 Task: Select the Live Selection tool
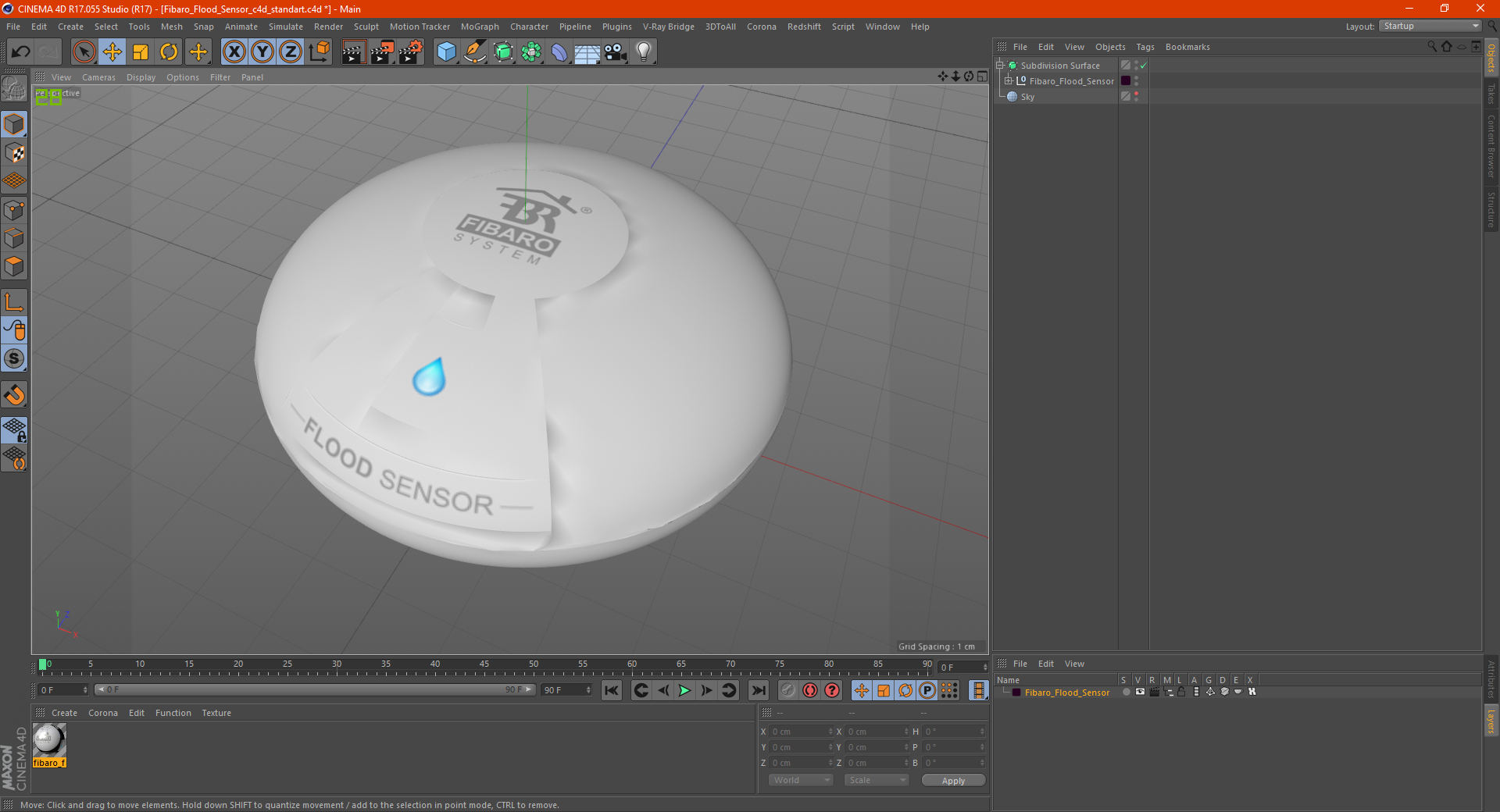click(x=84, y=52)
